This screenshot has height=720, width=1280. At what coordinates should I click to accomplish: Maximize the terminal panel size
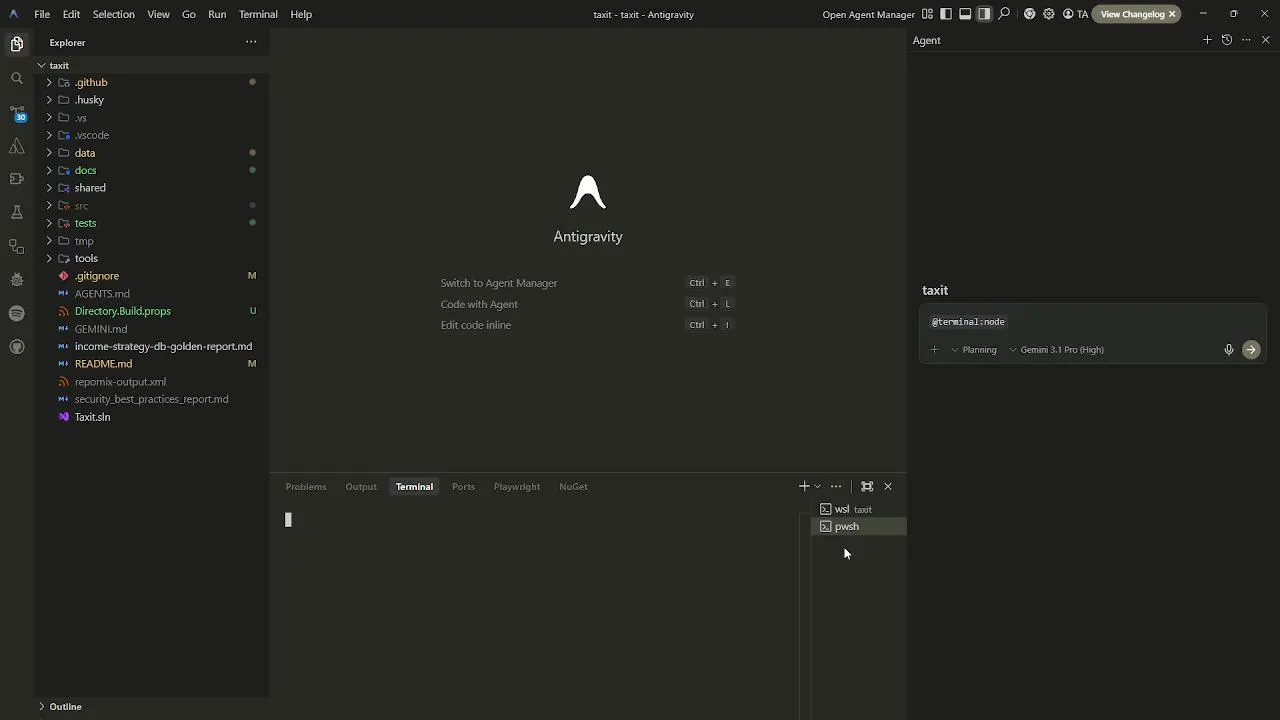click(867, 486)
